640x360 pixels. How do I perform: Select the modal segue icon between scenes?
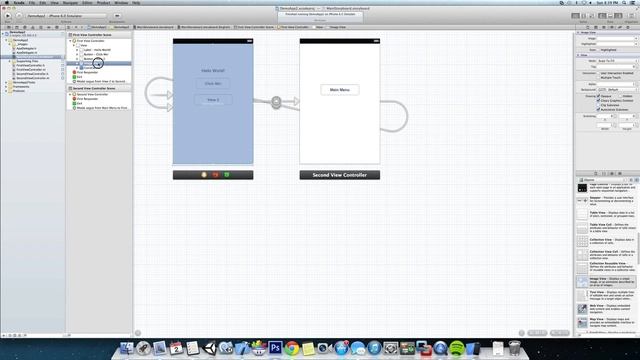276,102
